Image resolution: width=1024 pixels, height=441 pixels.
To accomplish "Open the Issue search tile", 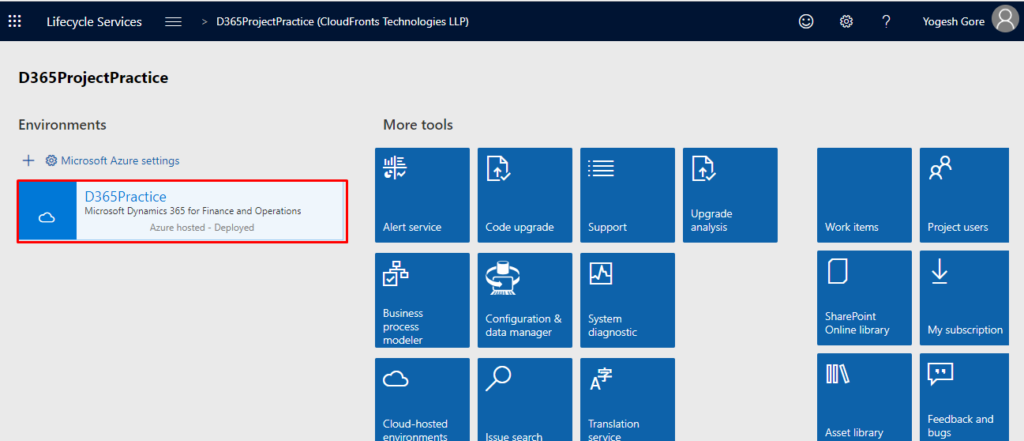I will [x=524, y=399].
